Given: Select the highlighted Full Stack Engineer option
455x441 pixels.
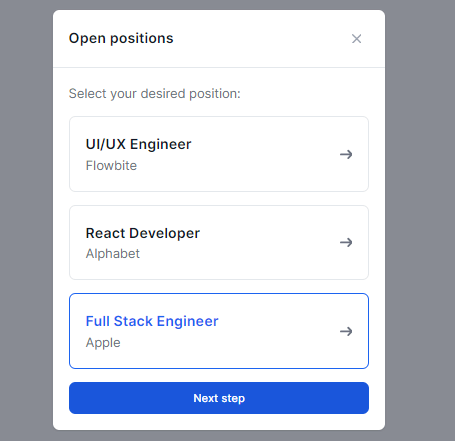Looking at the screenshot, I should tap(219, 331).
